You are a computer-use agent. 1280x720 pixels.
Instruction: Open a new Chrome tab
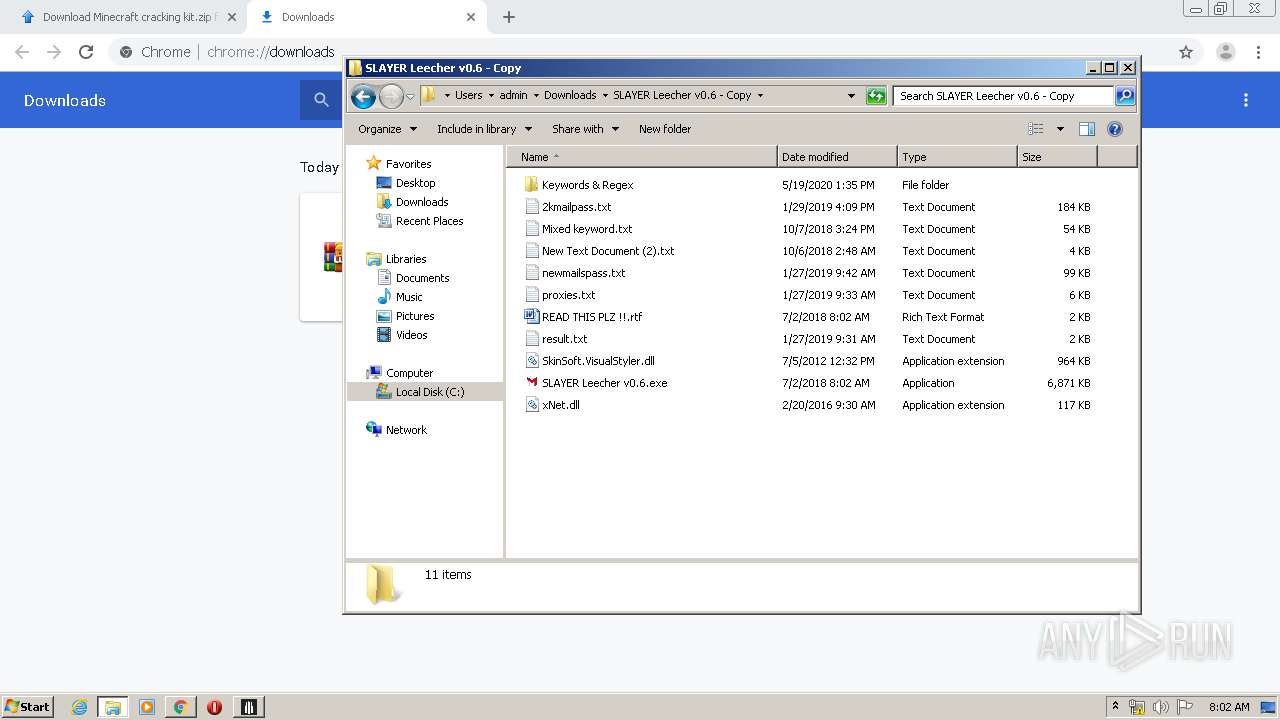pyautogui.click(x=509, y=17)
